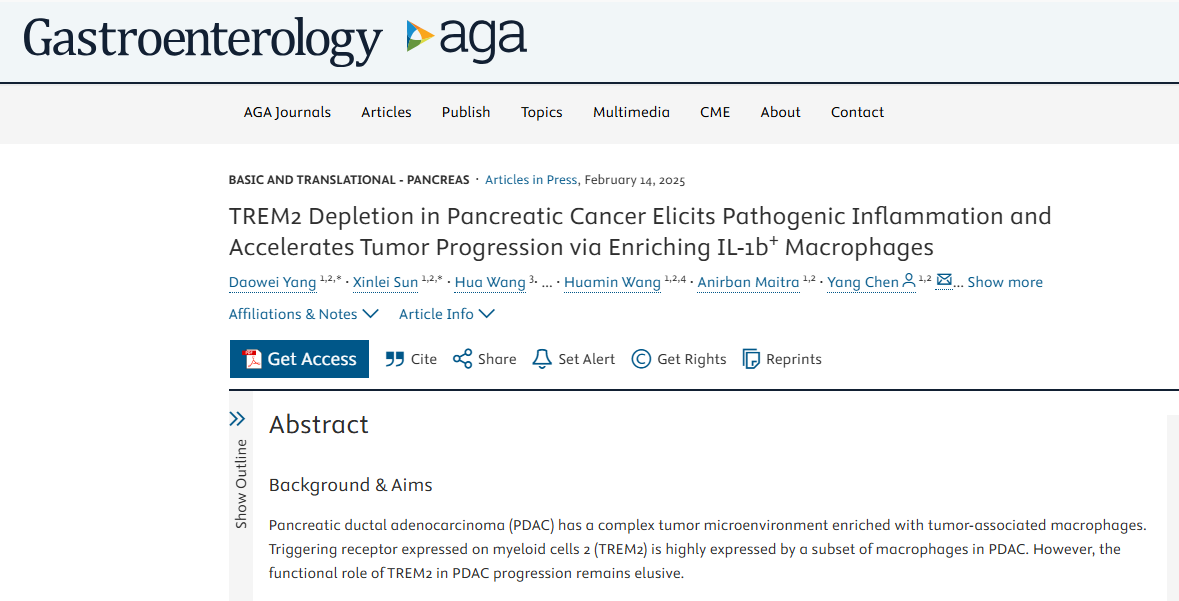Click the Cite quotation marks icon
The width and height of the screenshot is (1179, 601).
point(394,360)
